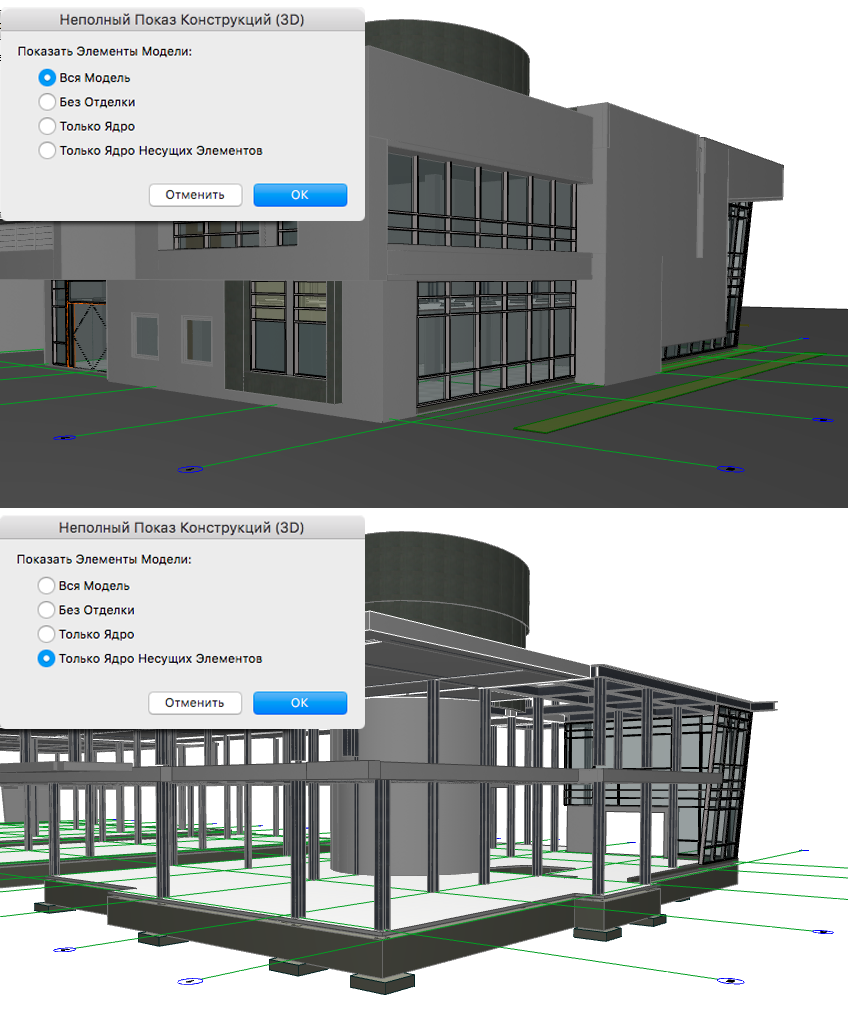Viewport: 848px width, 1020px height.
Task: Click 'Отменить' button in upper dialog
Action: click(195, 195)
